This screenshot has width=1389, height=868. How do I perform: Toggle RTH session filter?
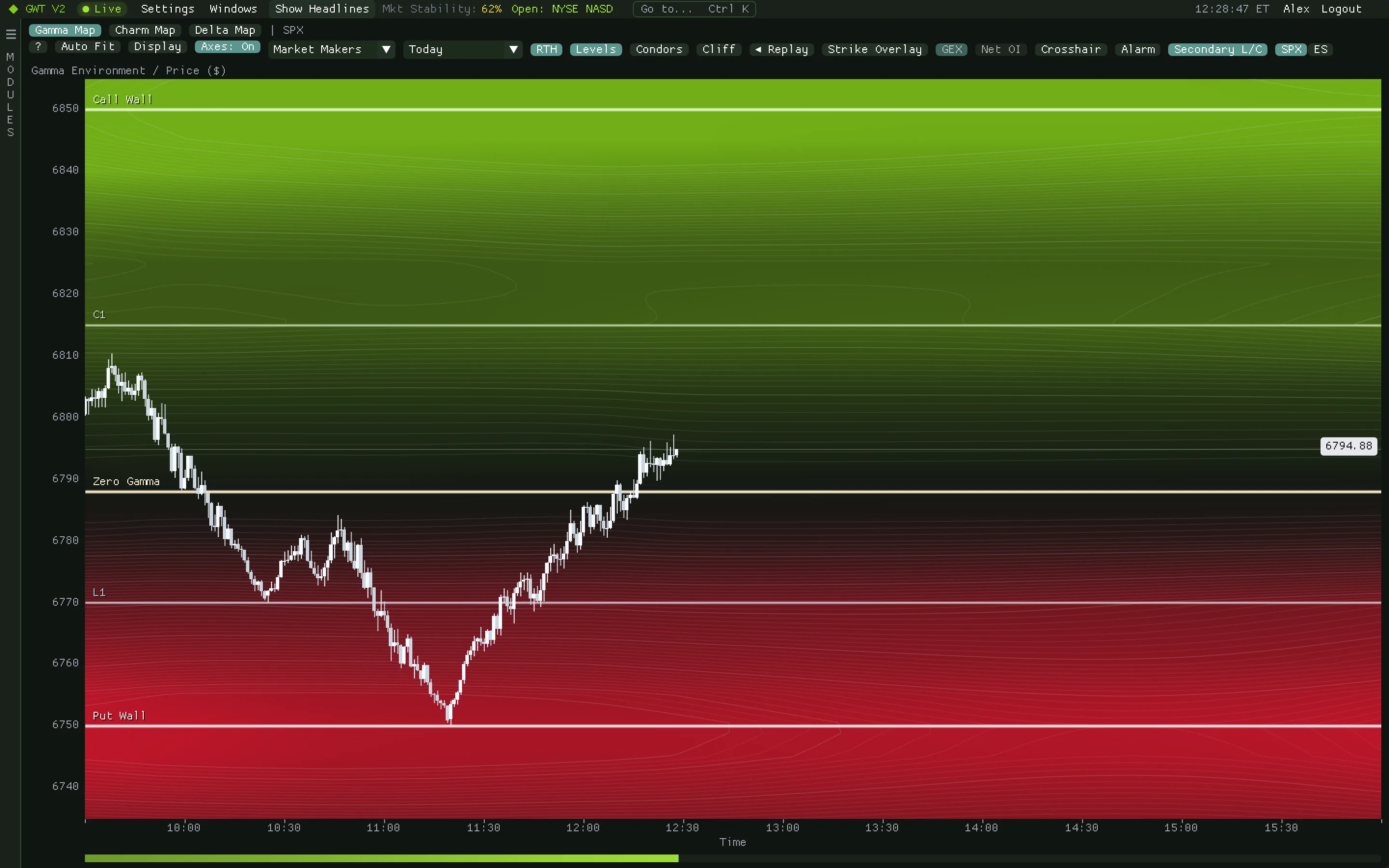click(546, 50)
